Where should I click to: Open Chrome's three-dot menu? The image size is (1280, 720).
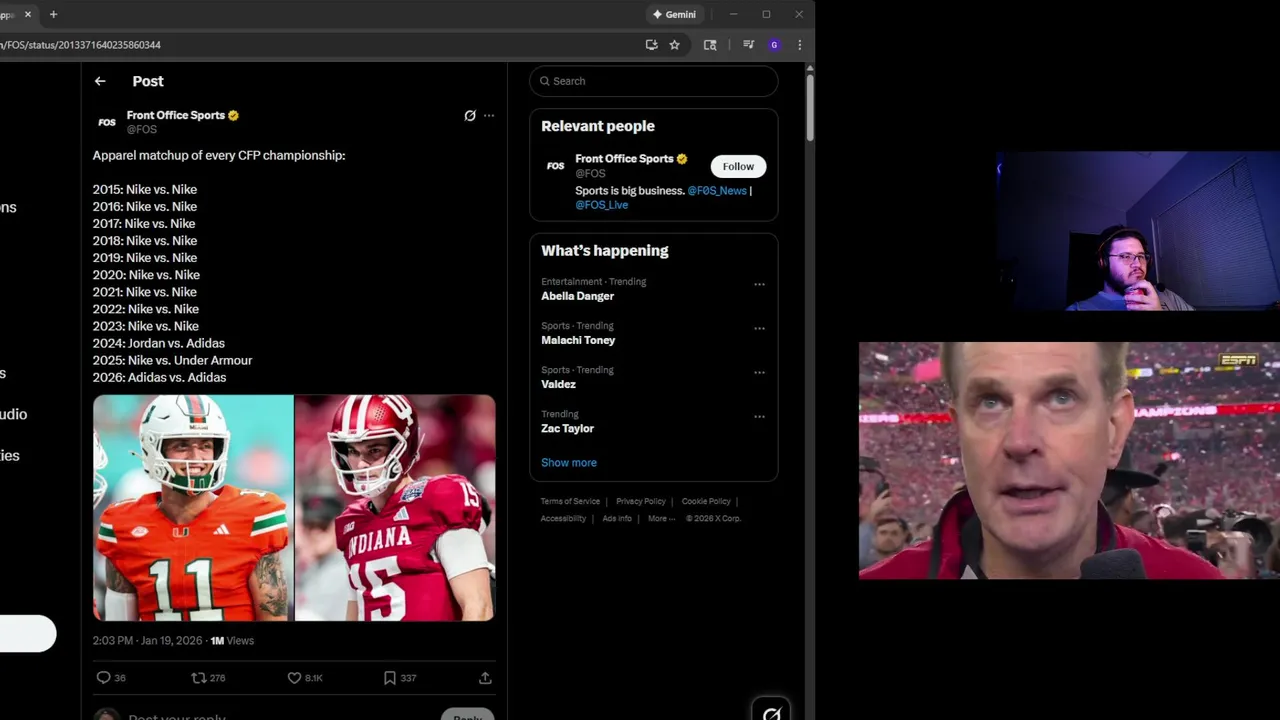click(799, 45)
